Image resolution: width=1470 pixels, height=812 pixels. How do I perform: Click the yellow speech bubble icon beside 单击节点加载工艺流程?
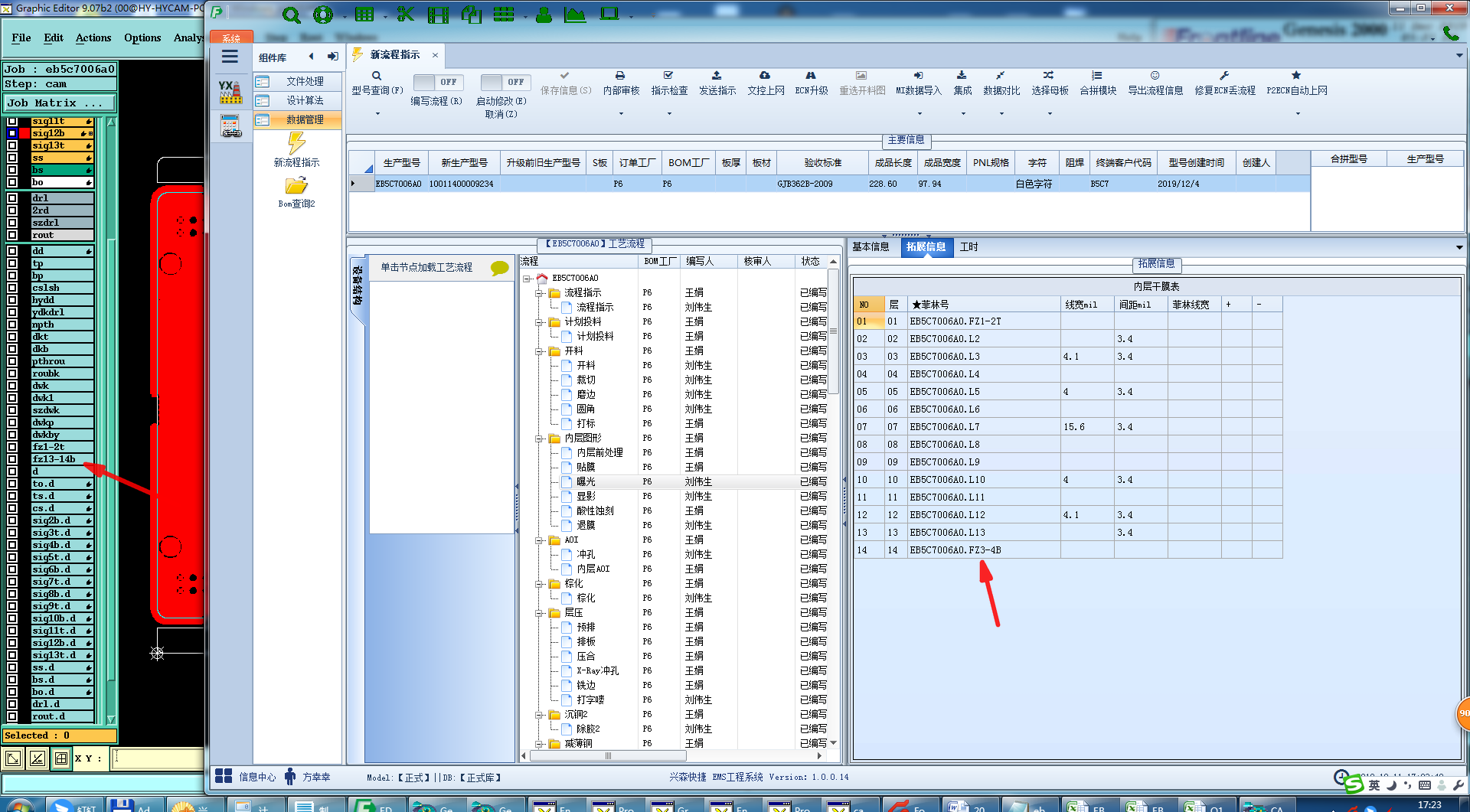click(x=499, y=268)
